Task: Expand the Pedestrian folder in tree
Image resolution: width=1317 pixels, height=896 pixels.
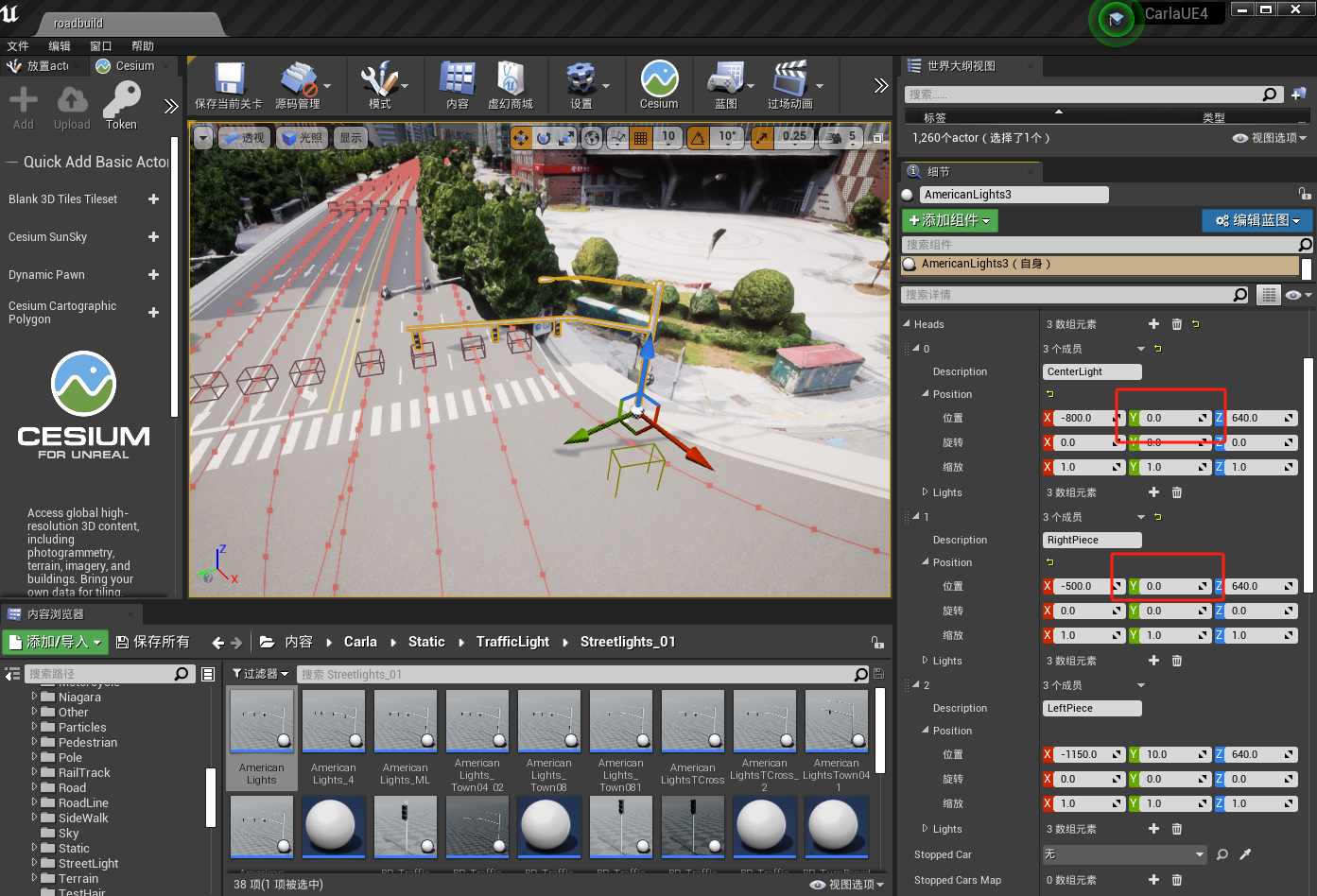Action: tap(35, 742)
